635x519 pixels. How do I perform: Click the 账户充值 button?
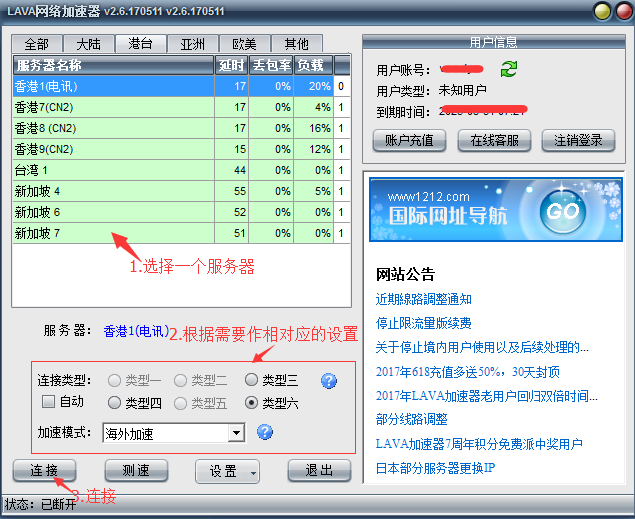point(409,140)
